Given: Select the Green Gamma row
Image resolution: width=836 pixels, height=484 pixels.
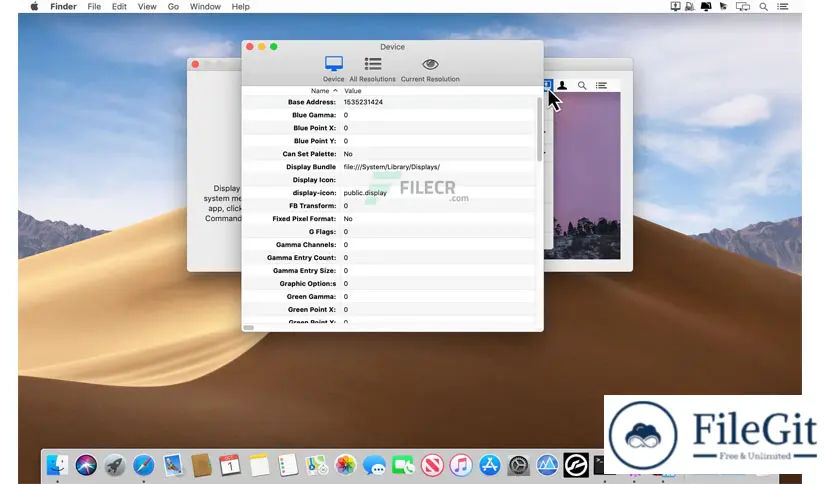Looking at the screenshot, I should coord(389,296).
